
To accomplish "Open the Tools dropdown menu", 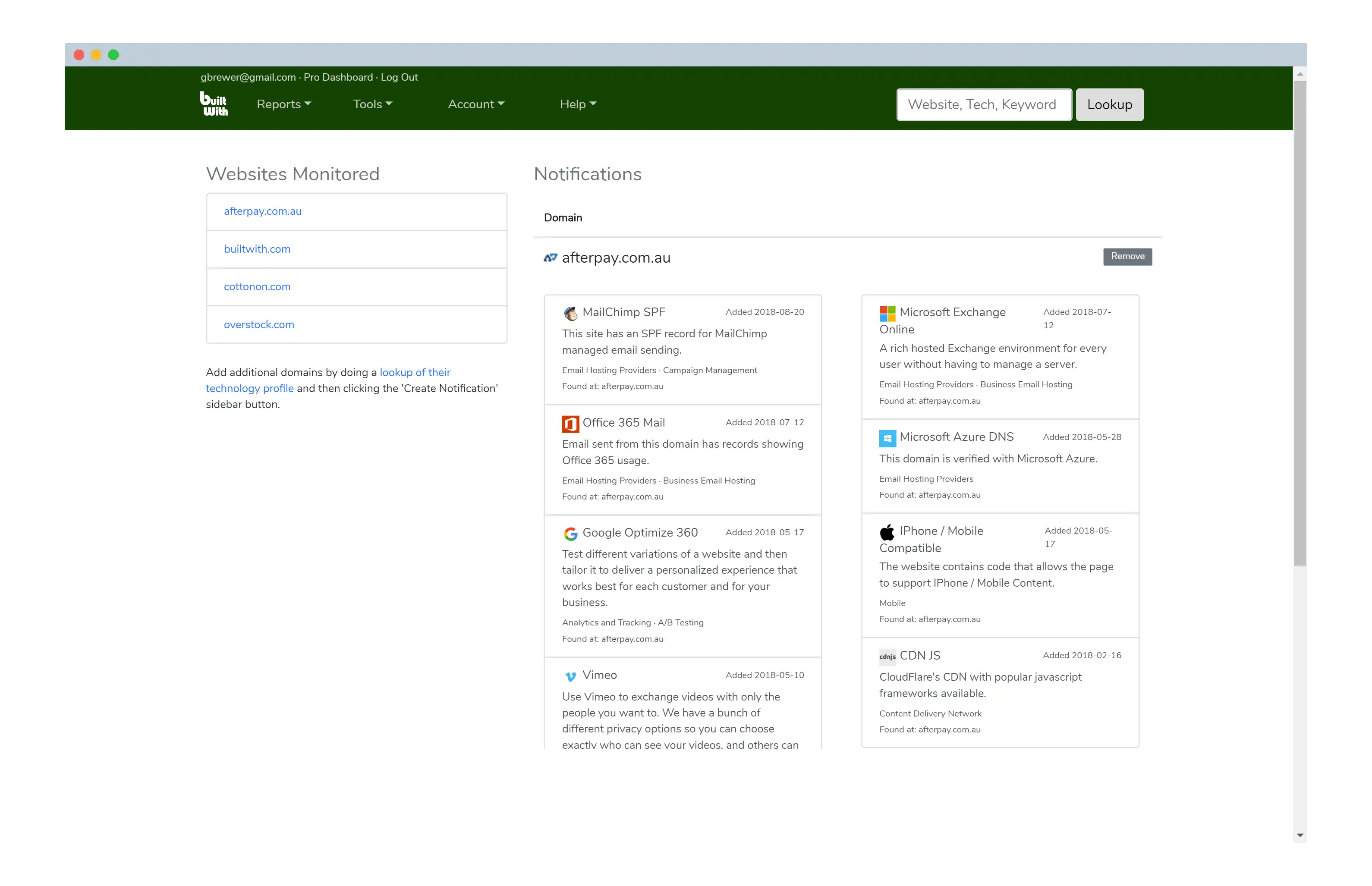I will tap(372, 104).
